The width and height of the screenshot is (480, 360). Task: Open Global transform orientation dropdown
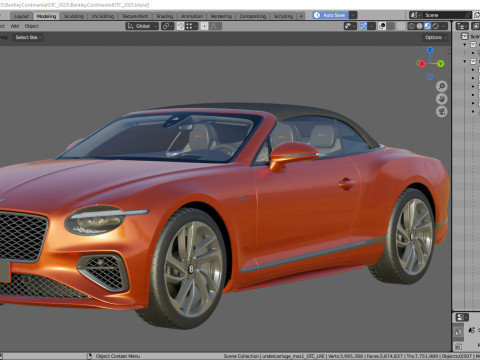coord(142,26)
